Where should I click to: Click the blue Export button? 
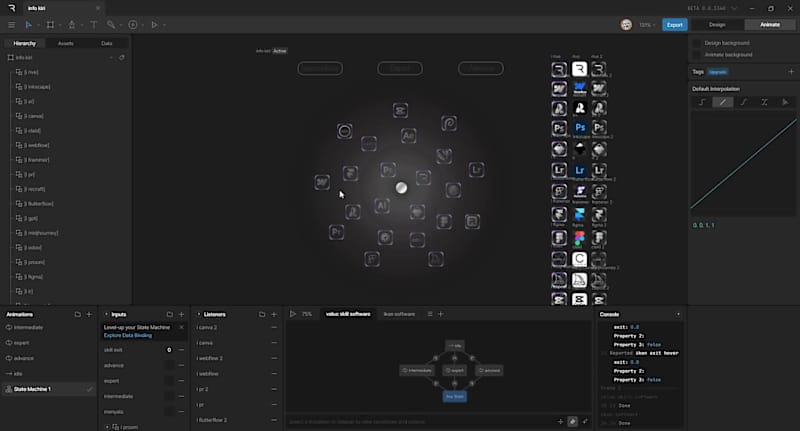point(674,24)
